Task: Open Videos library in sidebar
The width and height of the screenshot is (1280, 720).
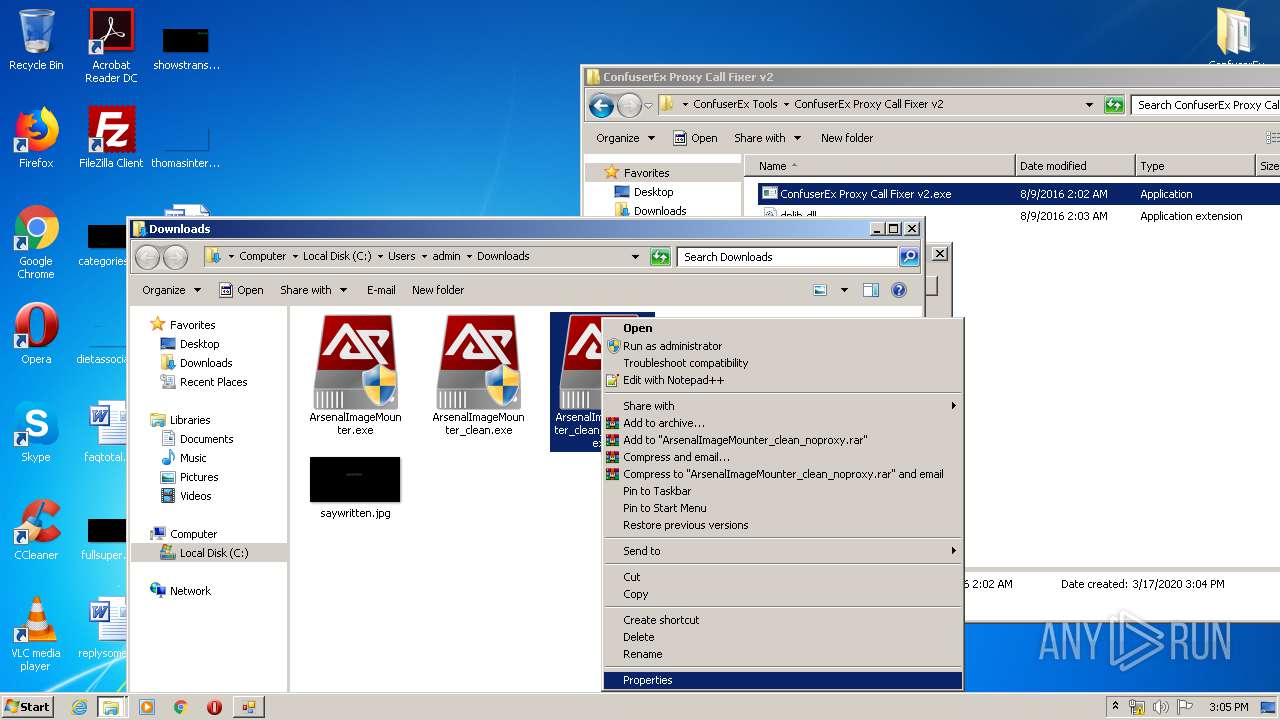Action: 195,496
